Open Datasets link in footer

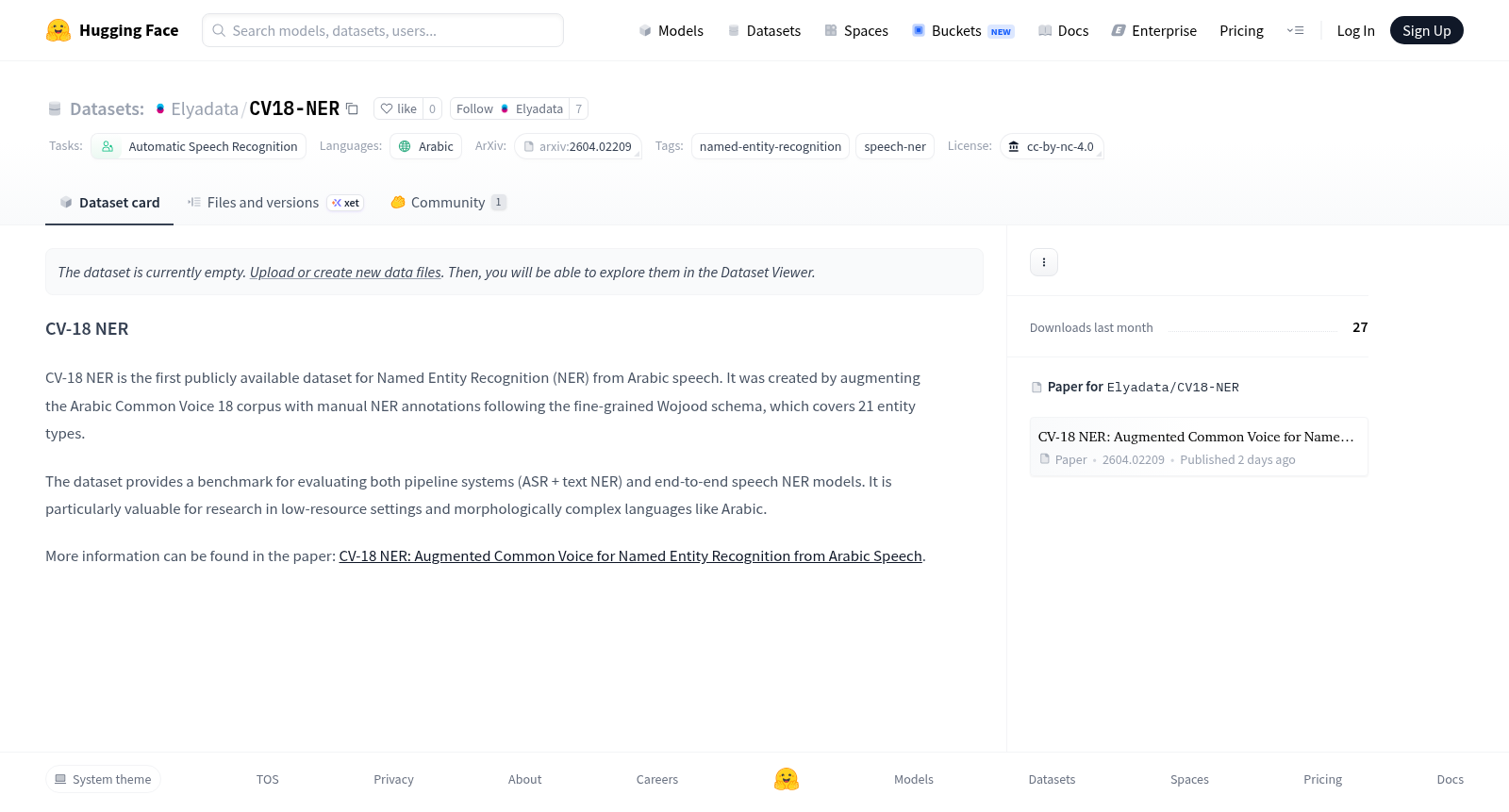point(1052,779)
